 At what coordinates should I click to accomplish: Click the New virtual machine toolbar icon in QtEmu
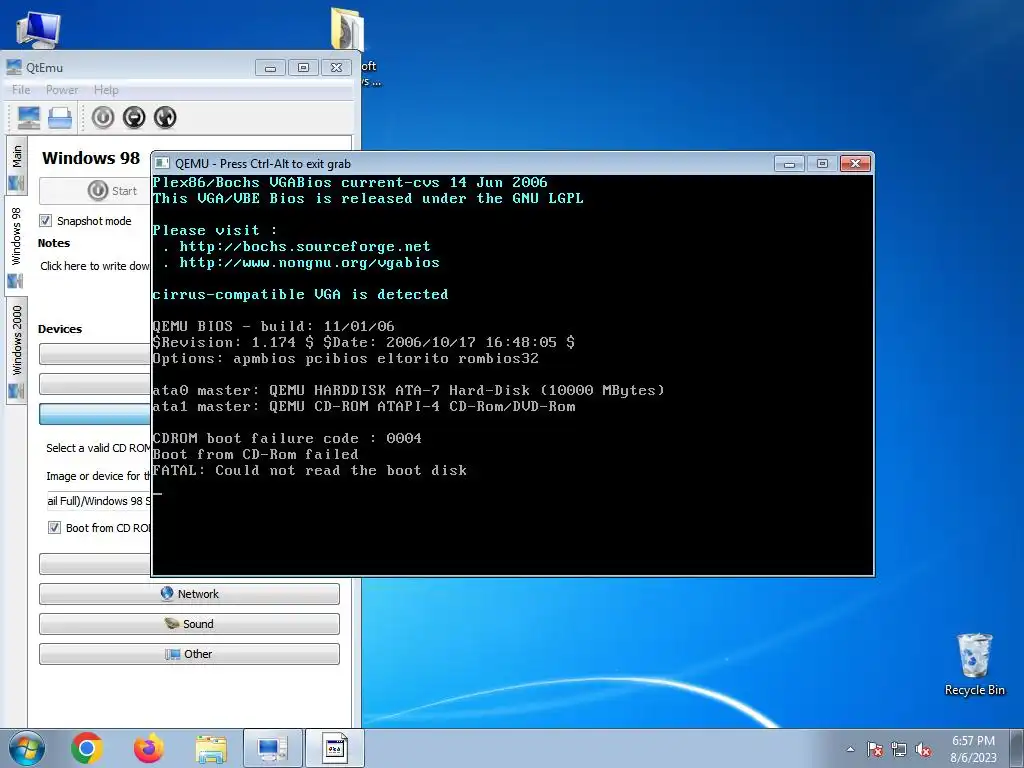pos(29,118)
